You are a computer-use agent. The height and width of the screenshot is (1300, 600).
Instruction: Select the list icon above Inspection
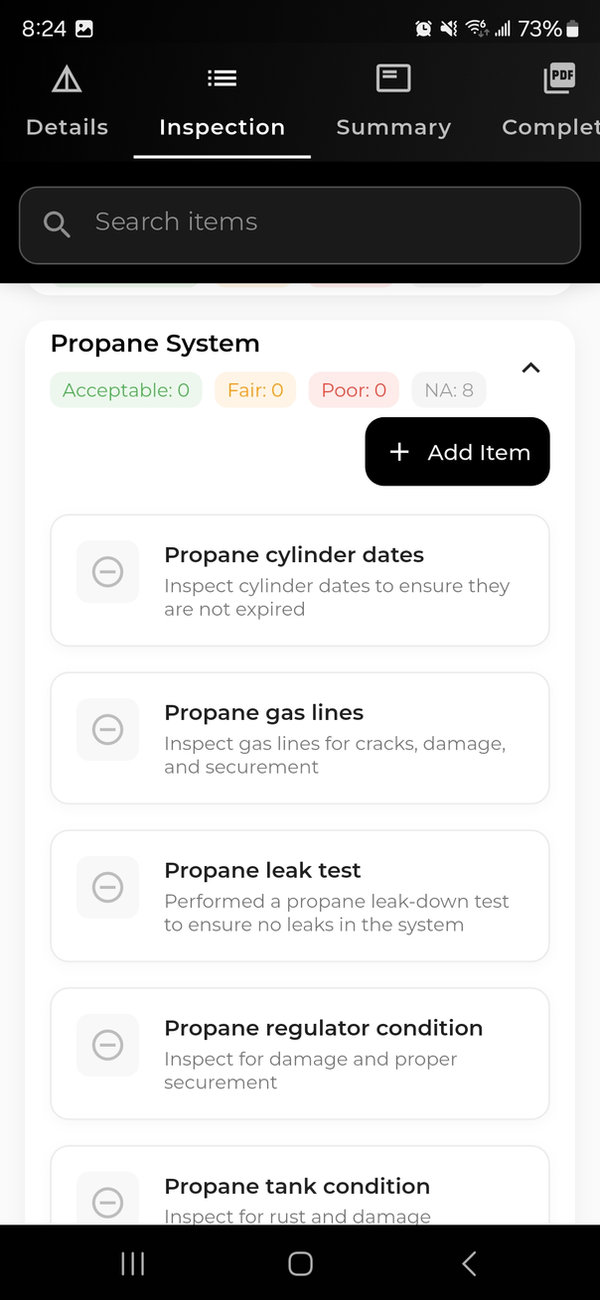[221, 78]
